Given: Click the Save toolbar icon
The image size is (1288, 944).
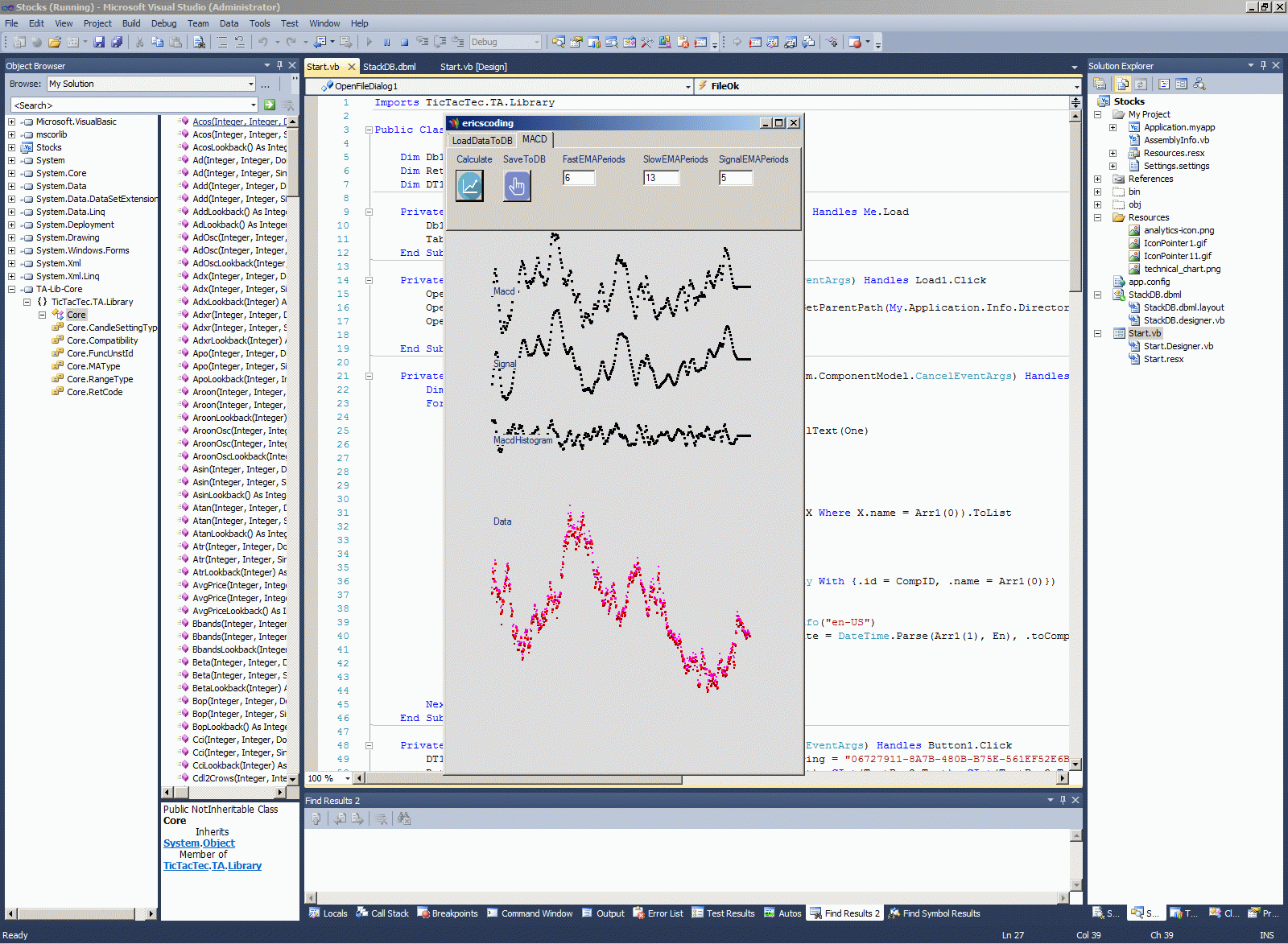Looking at the screenshot, I should tap(99, 42).
